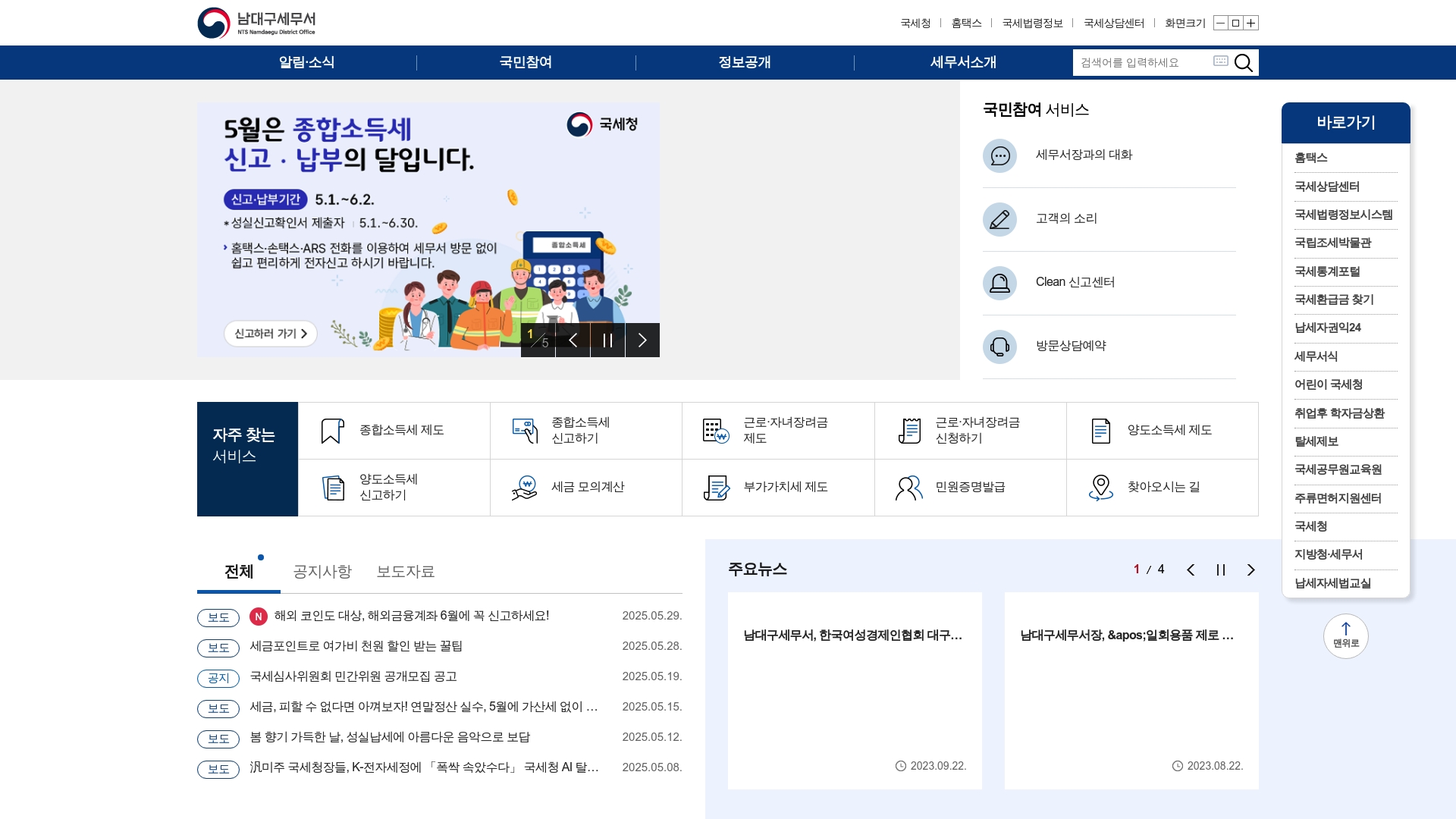
Task: Click the 양도소득세 신고하기 document icon
Action: point(333,488)
